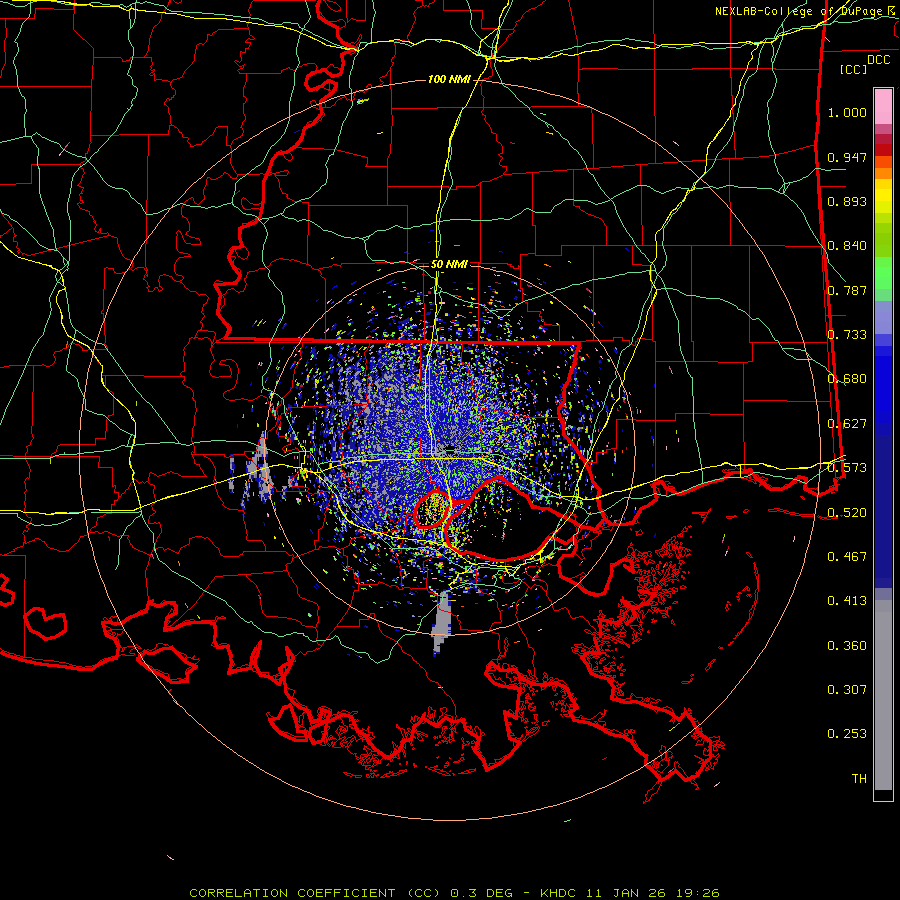Click the 0.360 color scale value
Image resolution: width=900 pixels, height=900 pixels.
coord(847,645)
